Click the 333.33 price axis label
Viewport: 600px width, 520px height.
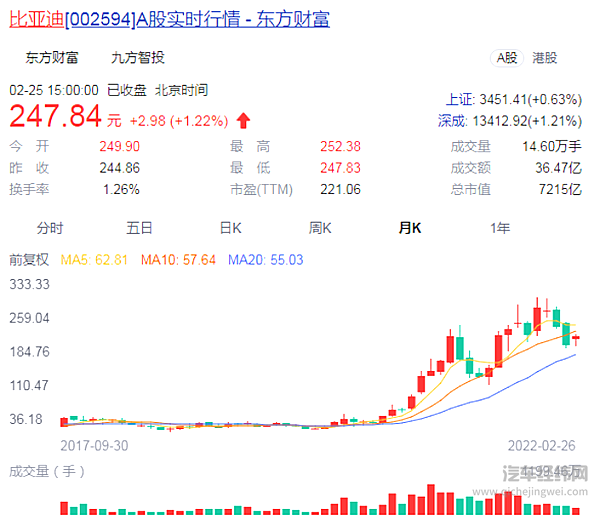29,285
